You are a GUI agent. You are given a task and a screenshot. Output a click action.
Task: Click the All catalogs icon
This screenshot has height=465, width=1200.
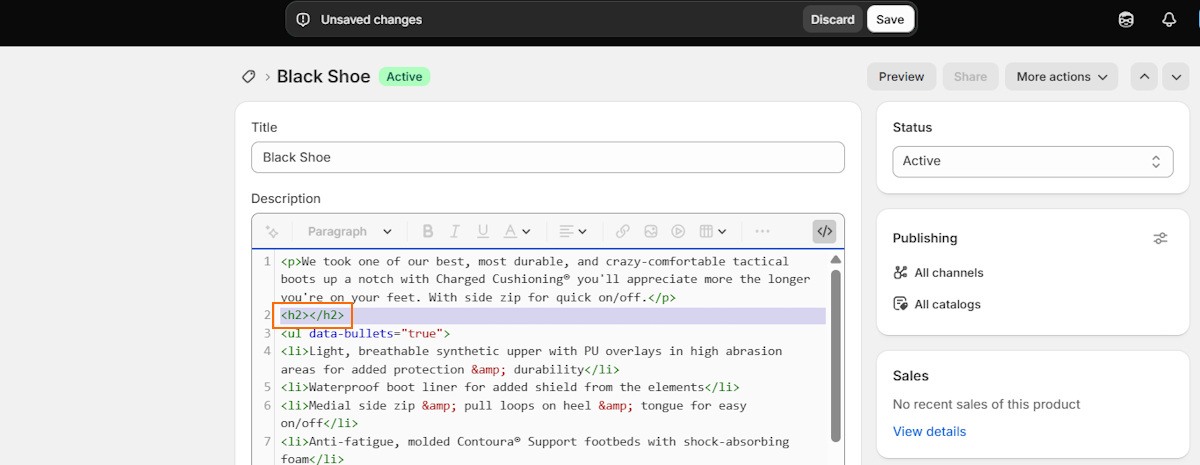[x=901, y=305]
